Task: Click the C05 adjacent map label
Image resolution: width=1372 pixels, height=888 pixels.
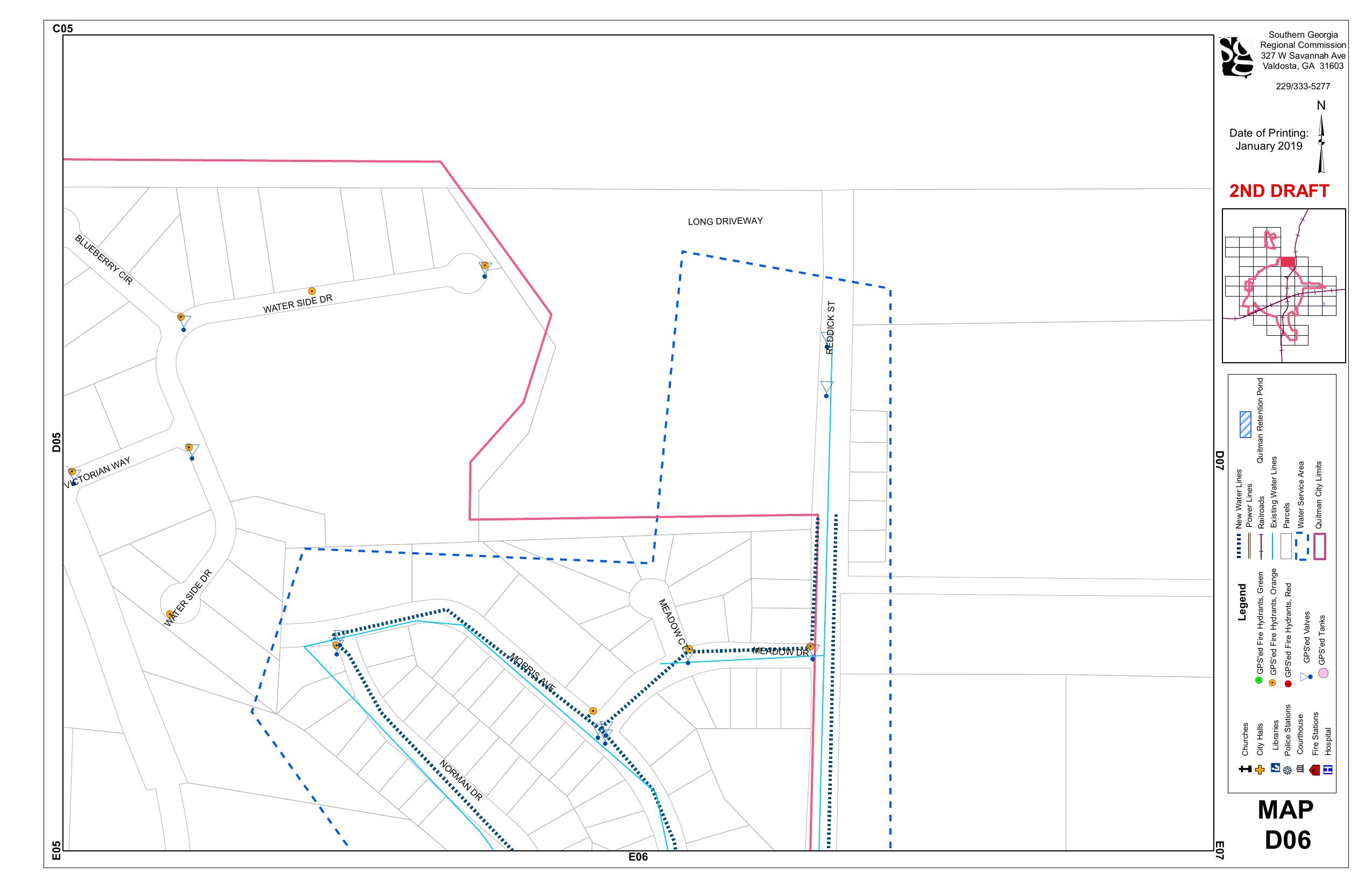Action: point(63,29)
